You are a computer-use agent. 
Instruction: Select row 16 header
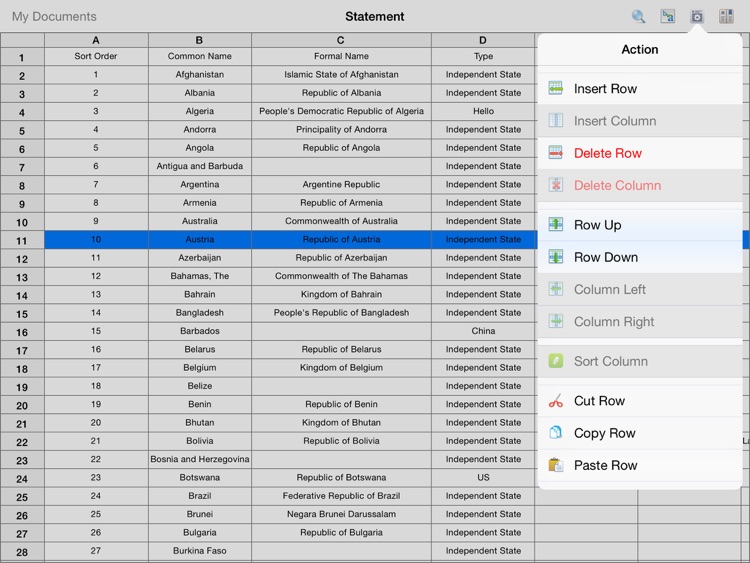22,331
